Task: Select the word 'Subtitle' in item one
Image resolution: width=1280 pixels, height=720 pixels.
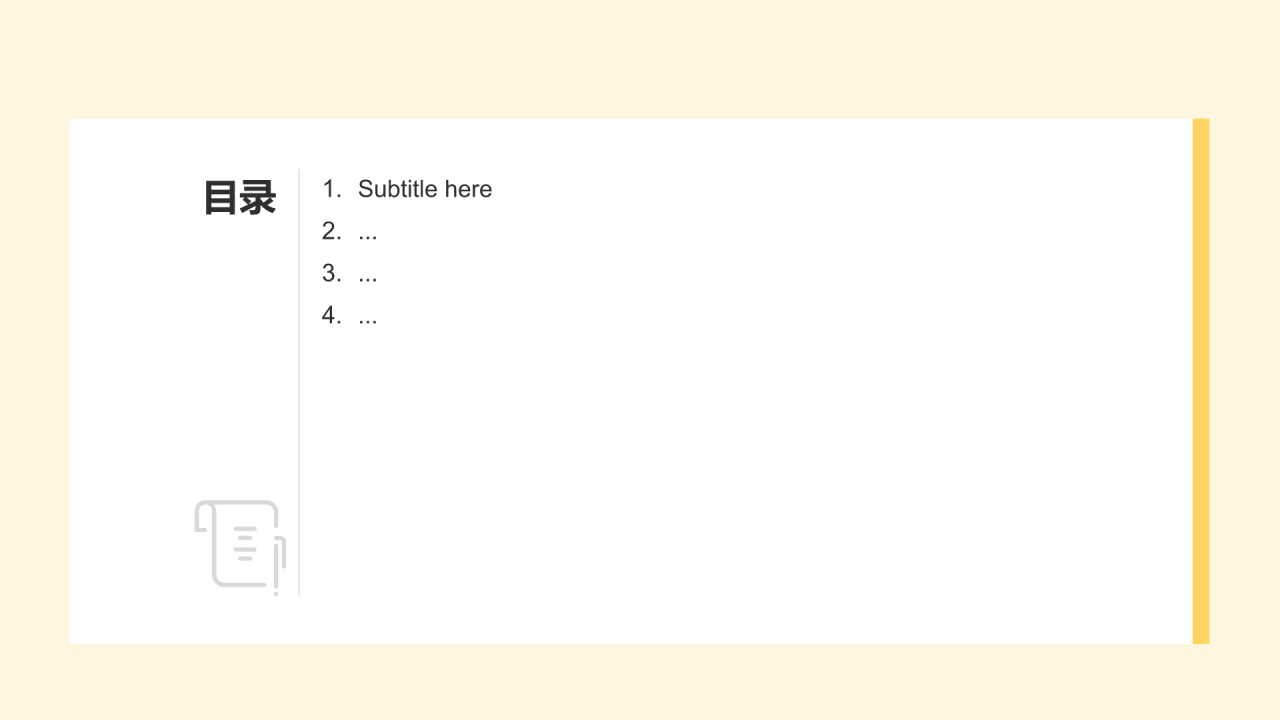Action: click(398, 189)
